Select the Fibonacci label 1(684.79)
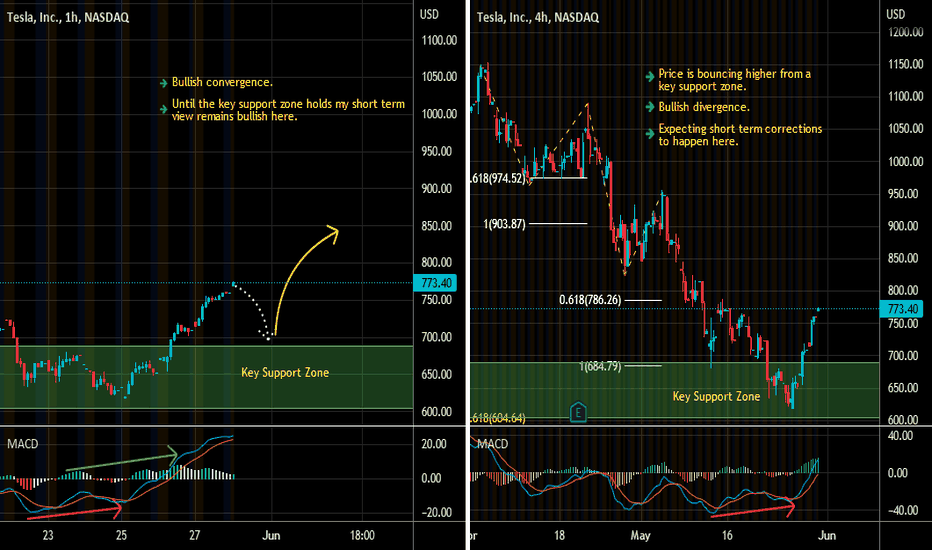 pos(600,366)
